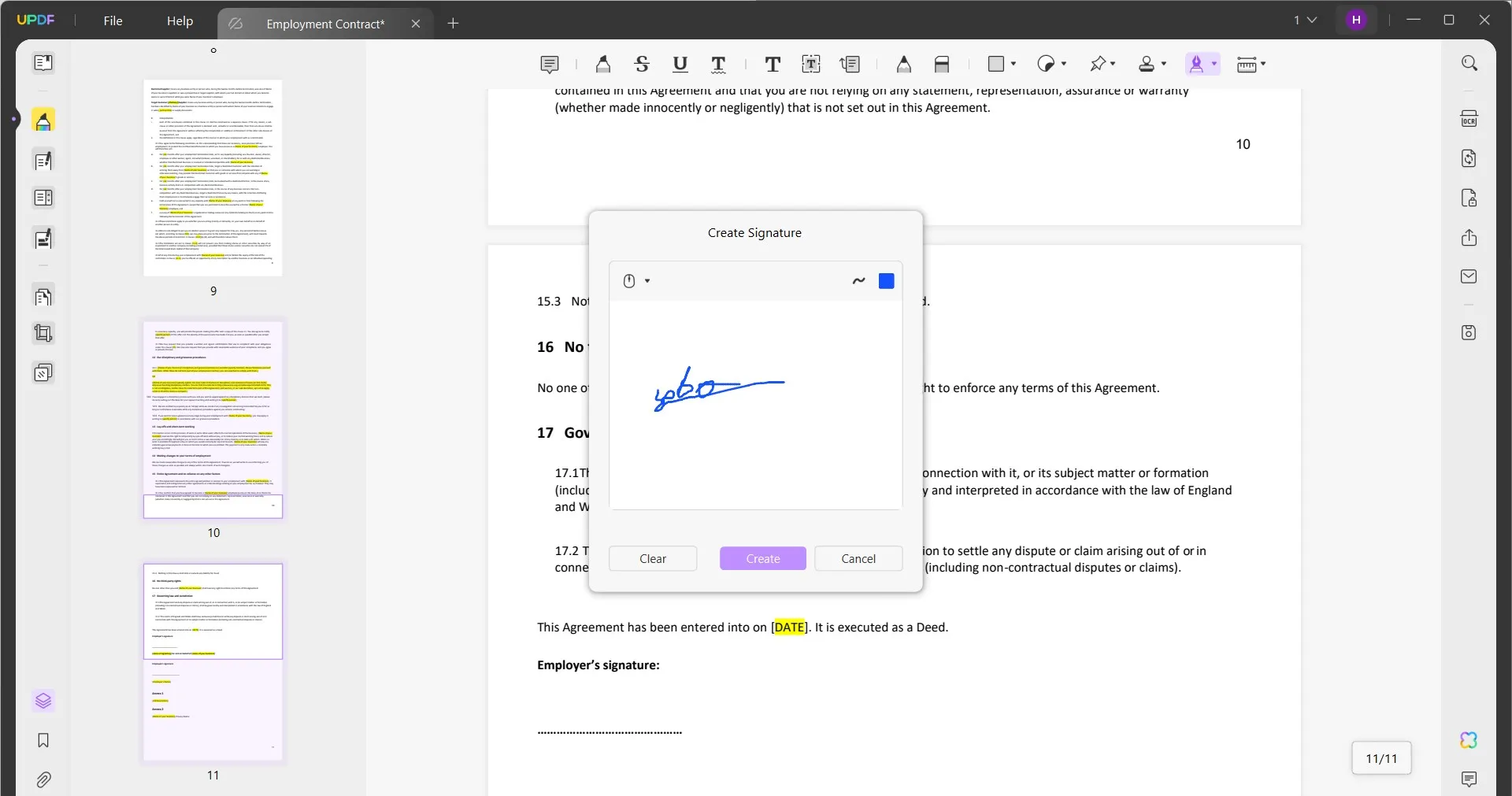
Task: Click the signature drawing canvas
Action: click(756, 405)
